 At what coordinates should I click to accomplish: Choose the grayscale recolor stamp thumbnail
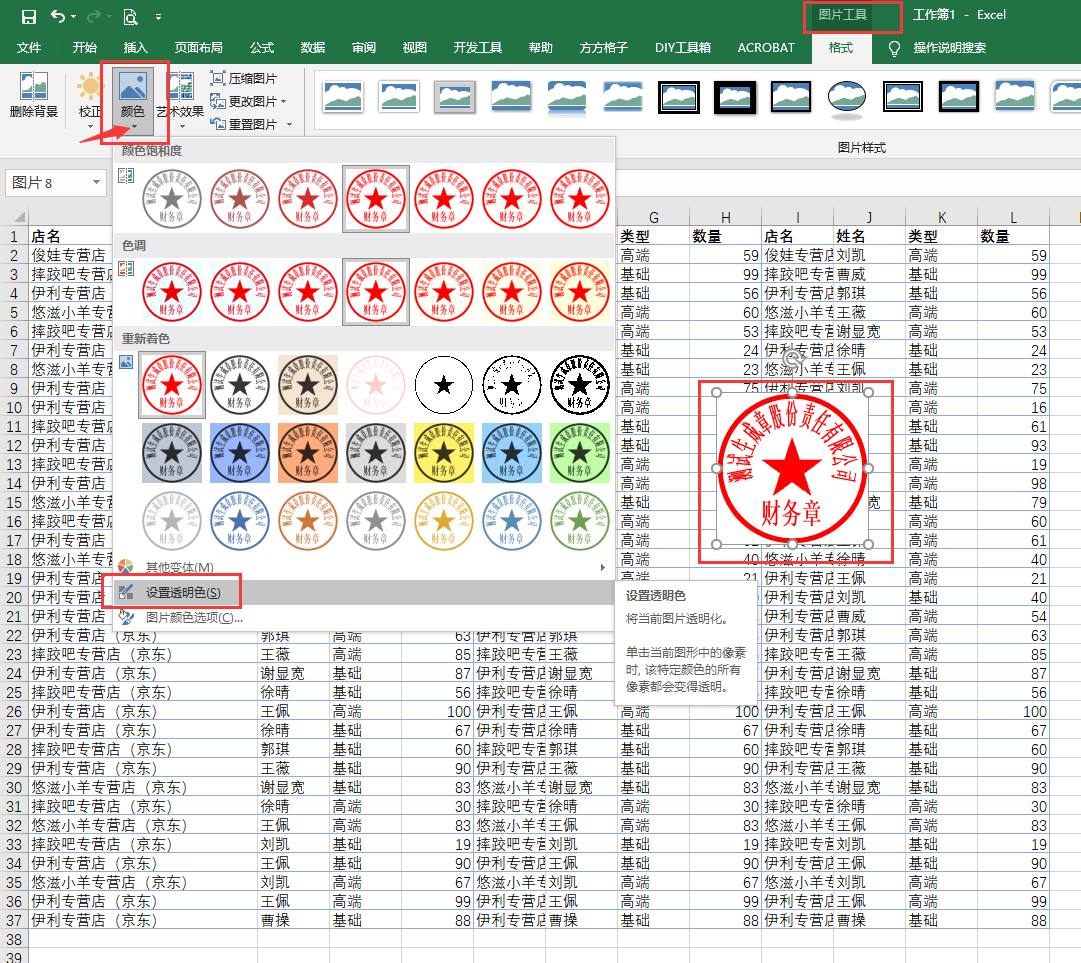(240, 385)
